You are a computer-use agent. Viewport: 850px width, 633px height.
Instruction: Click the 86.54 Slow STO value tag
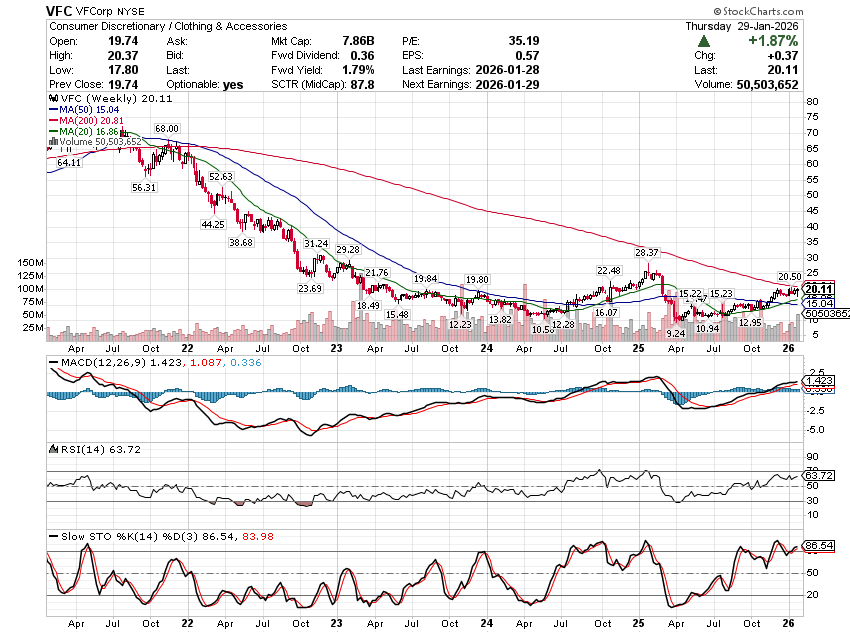(818, 547)
